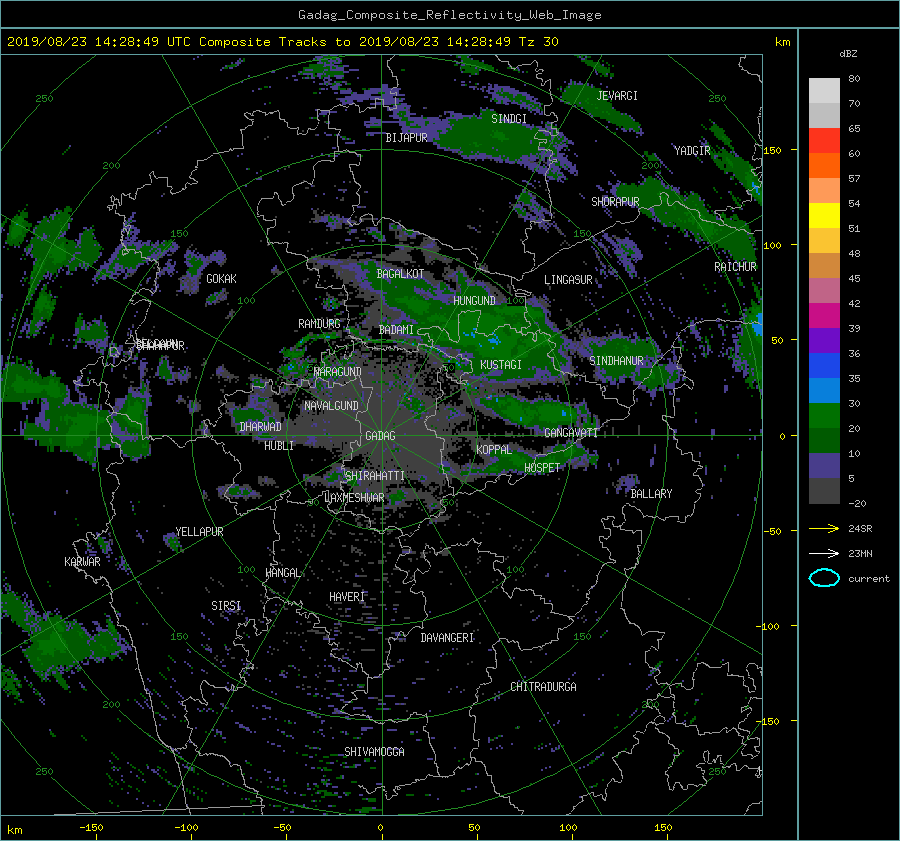The height and width of the screenshot is (841, 900).
Task: Click the LAXMESHWAR town label
Action: 354,498
